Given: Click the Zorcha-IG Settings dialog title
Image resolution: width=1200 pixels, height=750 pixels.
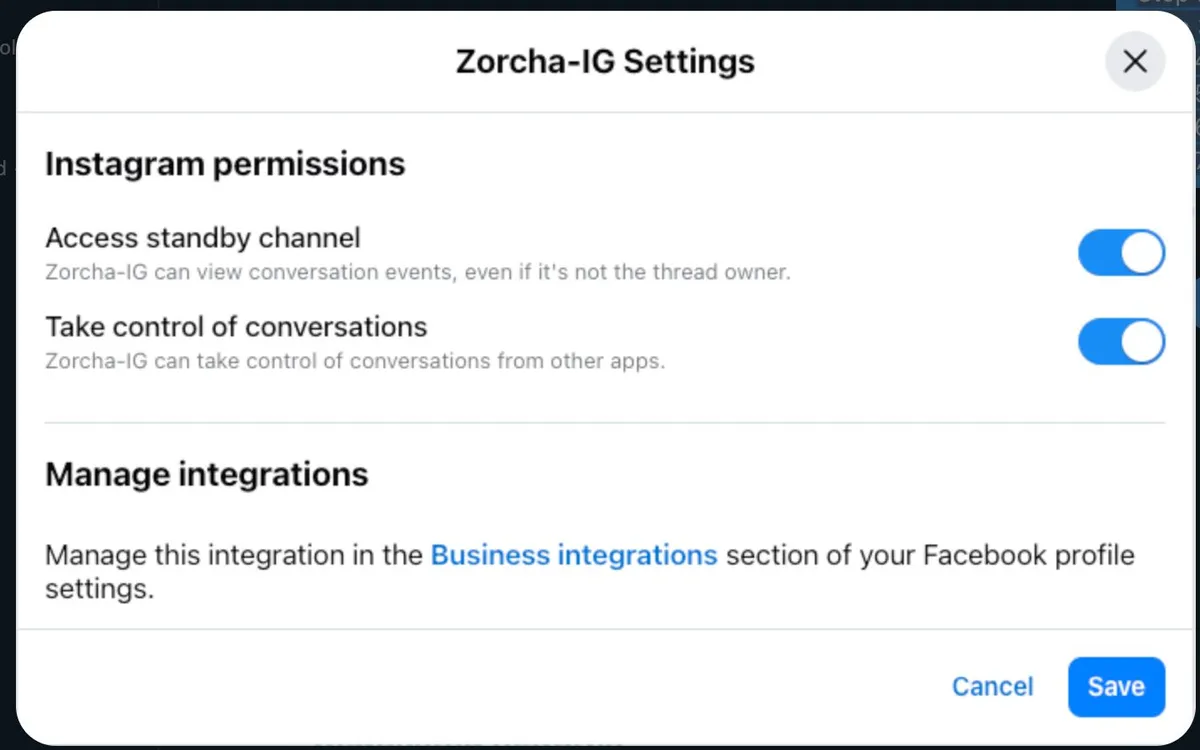Looking at the screenshot, I should (605, 62).
